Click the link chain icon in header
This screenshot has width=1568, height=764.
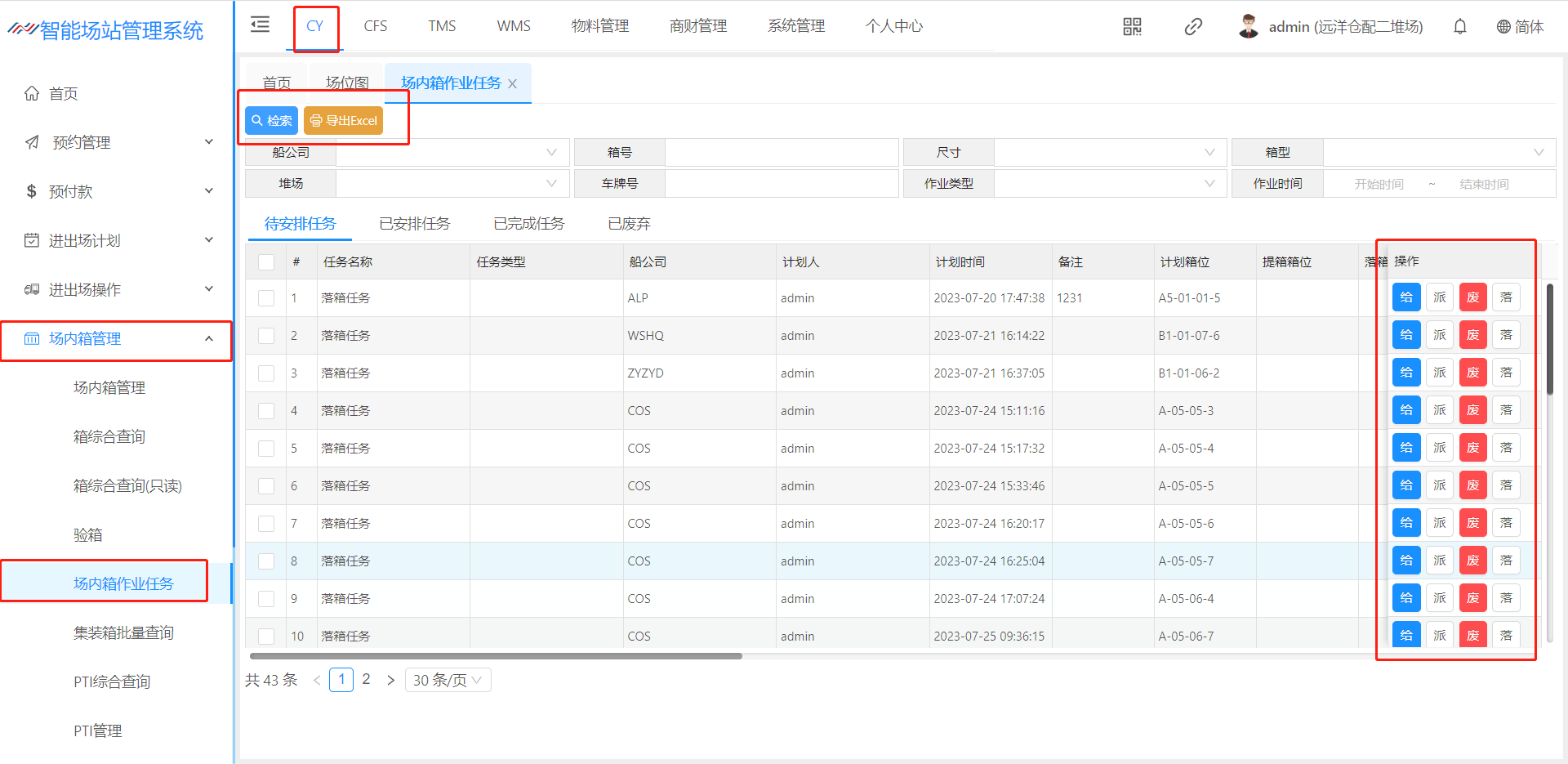coord(1193,27)
